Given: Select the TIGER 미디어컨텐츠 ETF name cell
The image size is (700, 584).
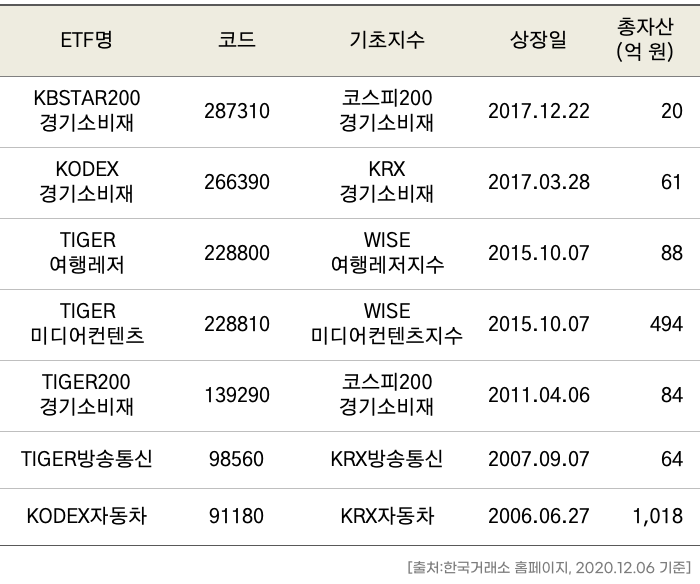Looking at the screenshot, I should coord(87,324).
